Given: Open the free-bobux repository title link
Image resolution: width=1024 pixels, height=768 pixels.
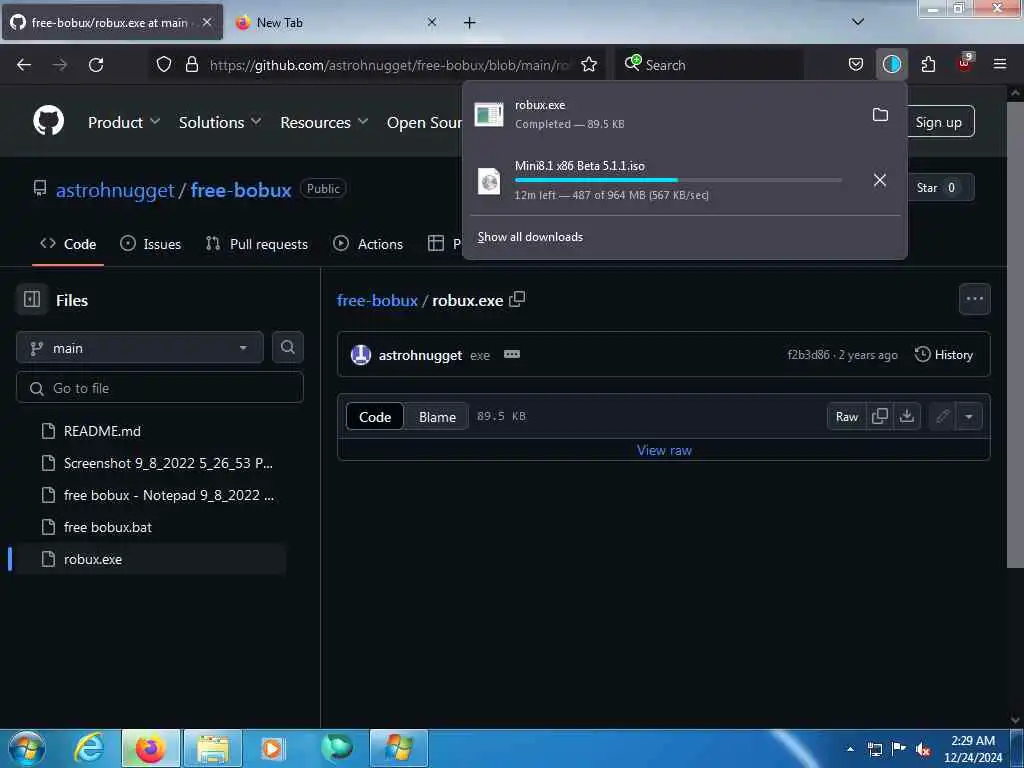Looking at the screenshot, I should 241,190.
